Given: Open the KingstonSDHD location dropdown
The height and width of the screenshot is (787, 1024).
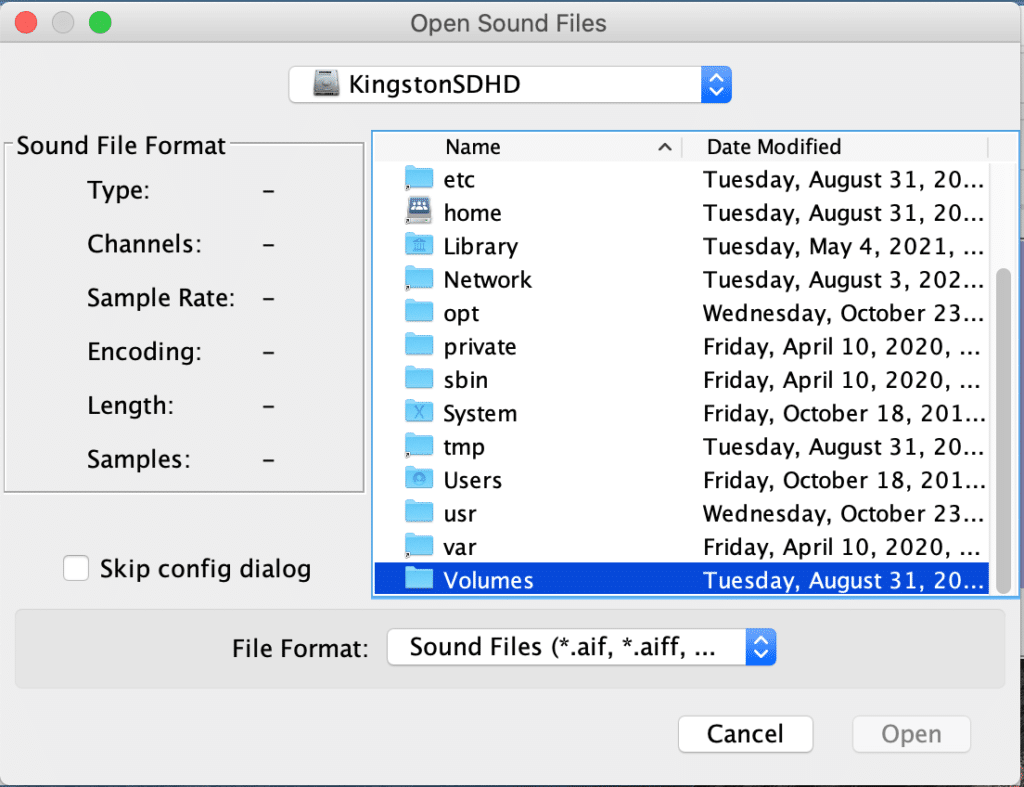Looking at the screenshot, I should coord(510,85).
